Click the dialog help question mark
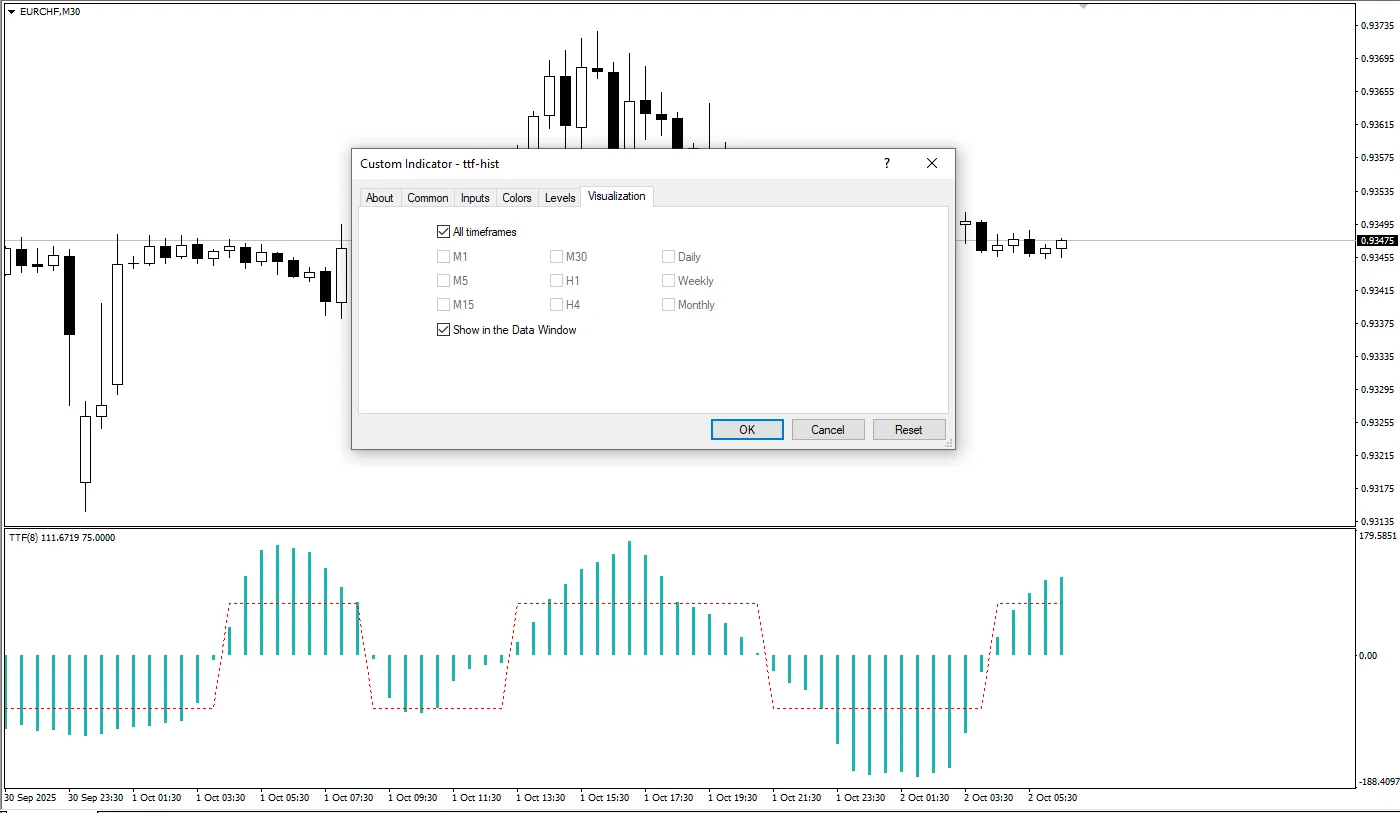This screenshot has width=1400, height=813. 886,163
